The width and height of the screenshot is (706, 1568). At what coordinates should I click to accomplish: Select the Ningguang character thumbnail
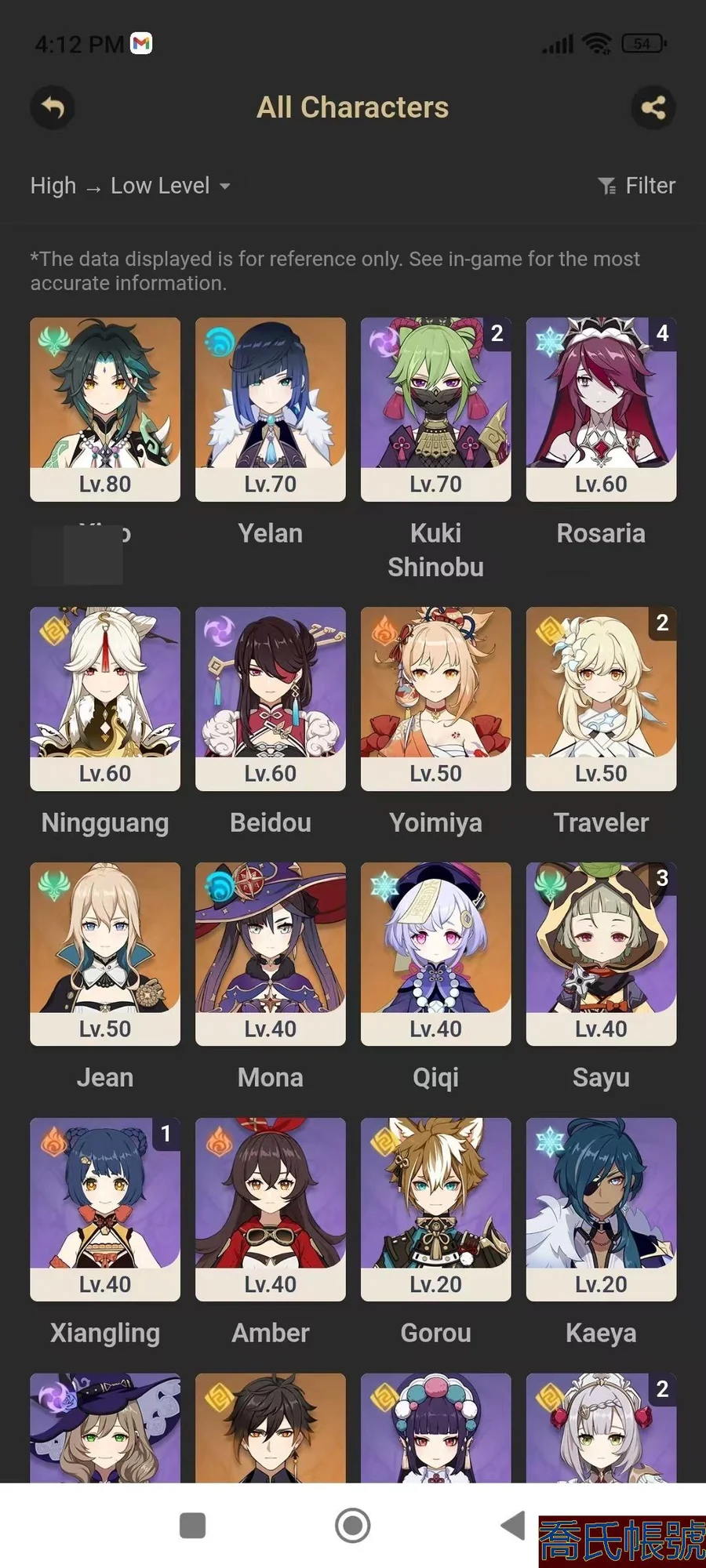(x=105, y=699)
